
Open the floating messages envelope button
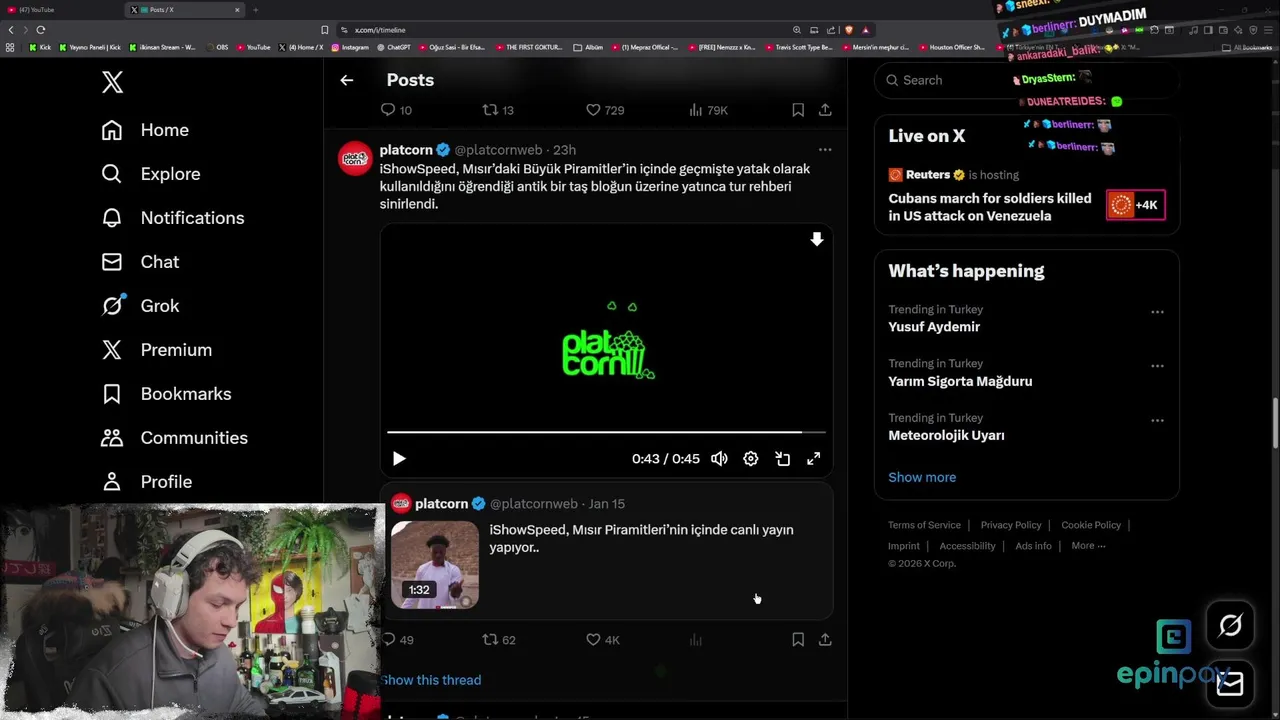1230,684
